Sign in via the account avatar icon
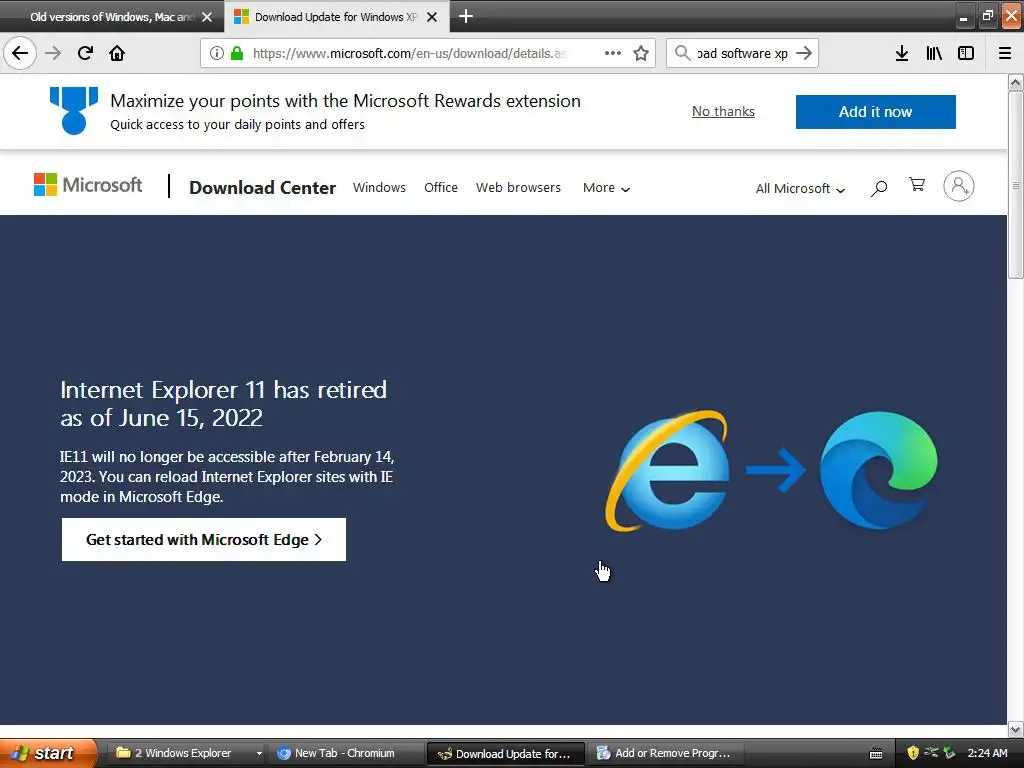 959,186
